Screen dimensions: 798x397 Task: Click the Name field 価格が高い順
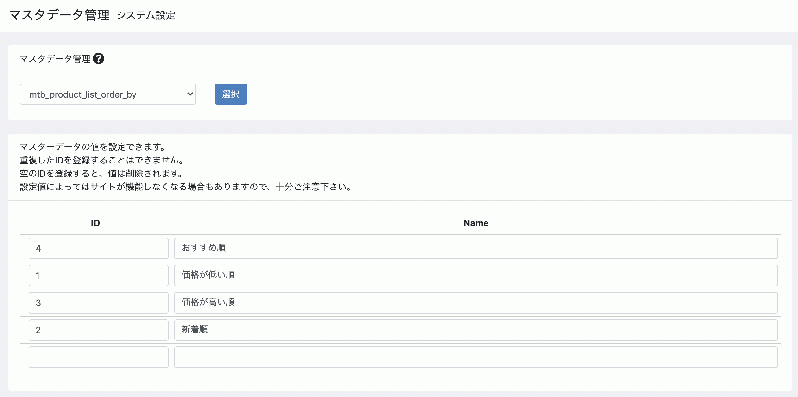click(x=476, y=303)
